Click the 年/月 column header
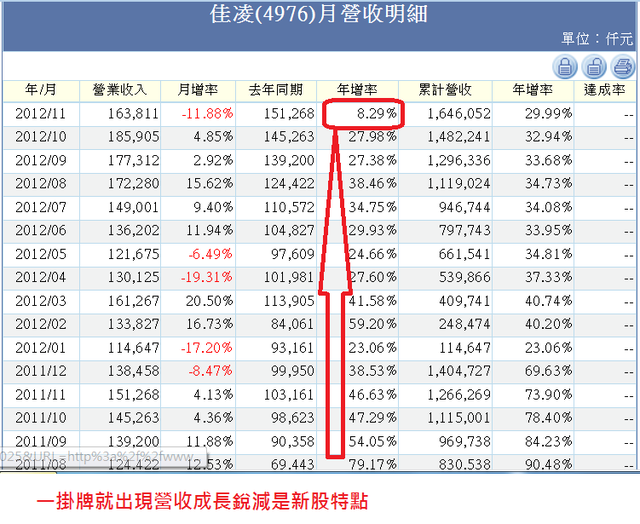The height and width of the screenshot is (524, 640). coord(41,90)
